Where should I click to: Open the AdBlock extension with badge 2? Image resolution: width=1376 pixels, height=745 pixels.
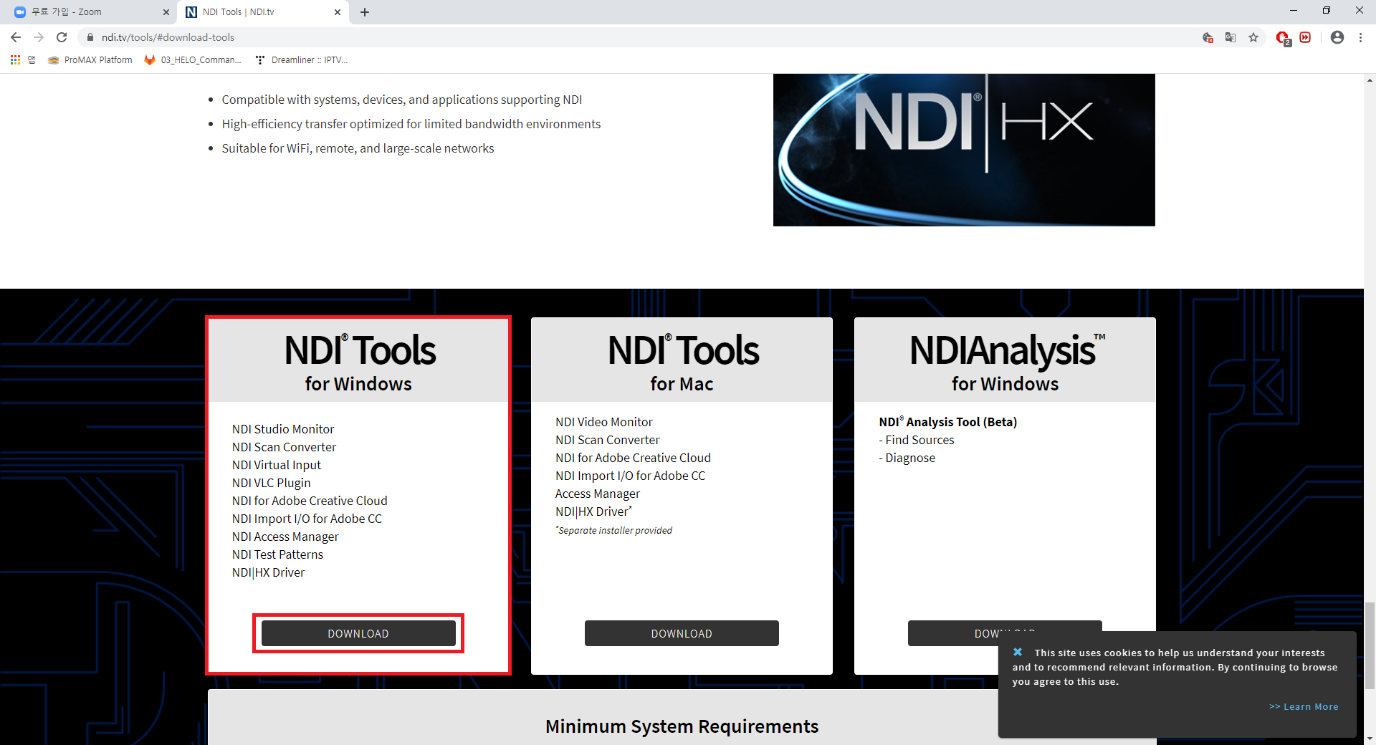click(1283, 38)
